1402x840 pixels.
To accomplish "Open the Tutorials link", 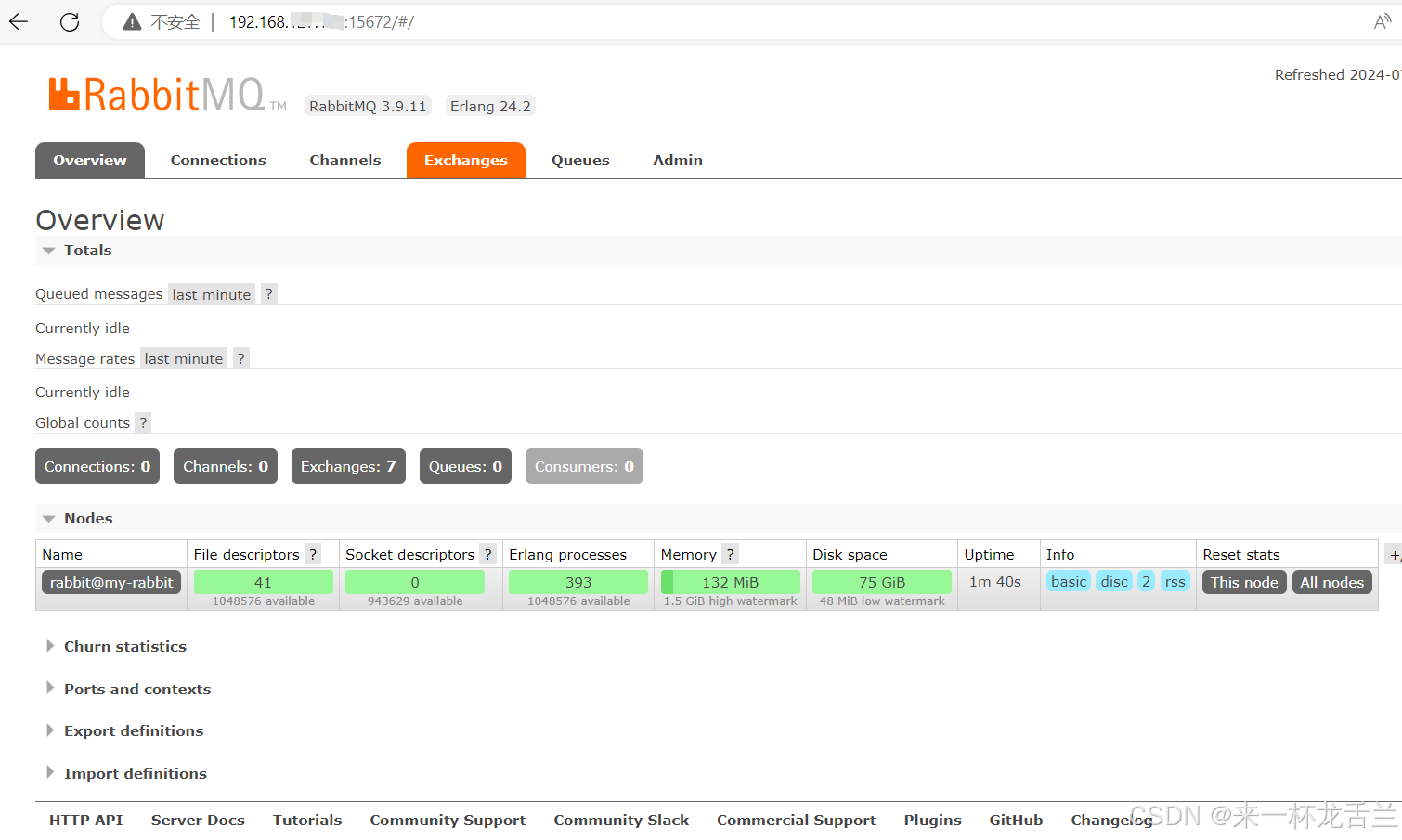I will click(x=307, y=820).
